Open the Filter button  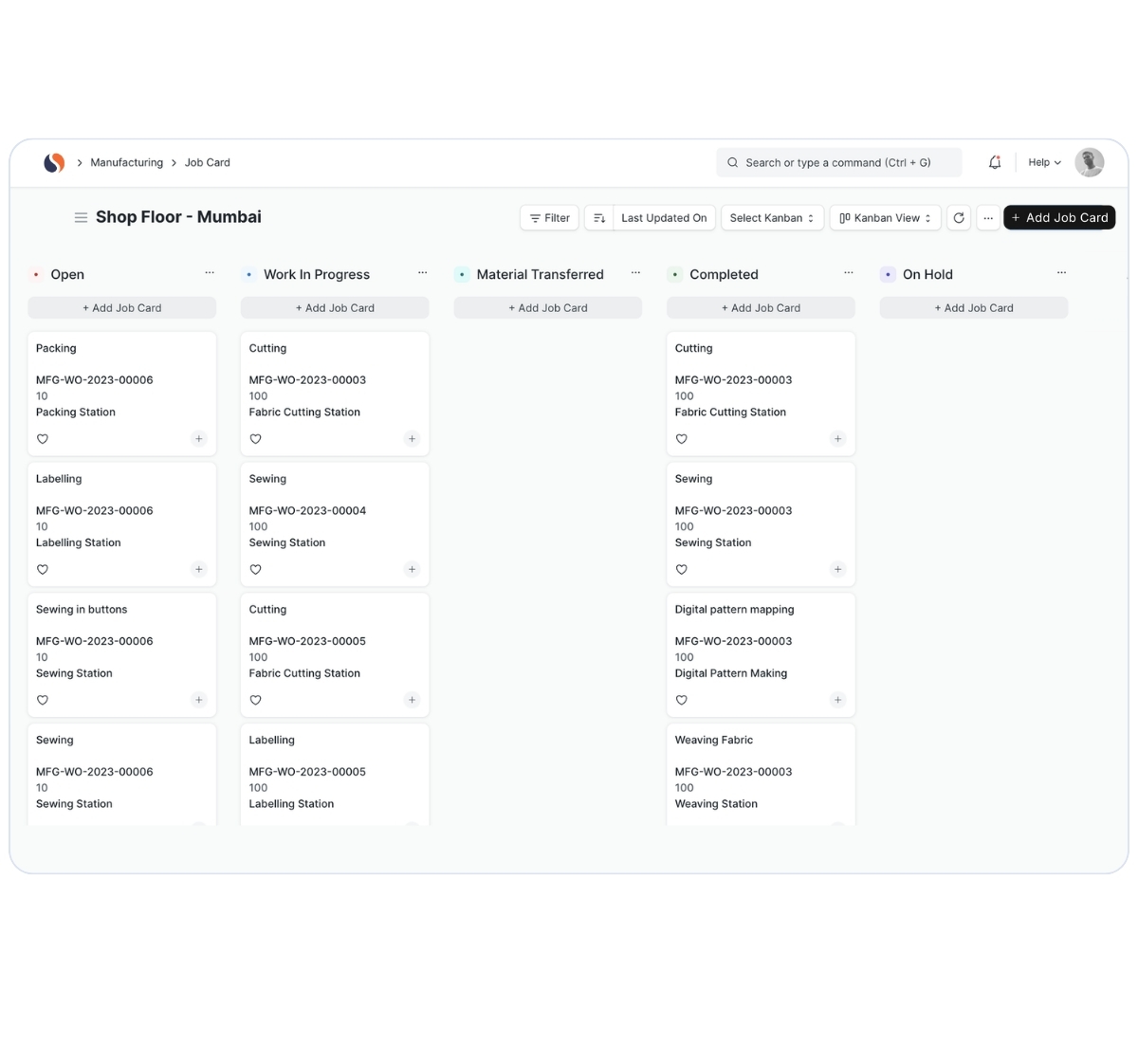coord(549,218)
